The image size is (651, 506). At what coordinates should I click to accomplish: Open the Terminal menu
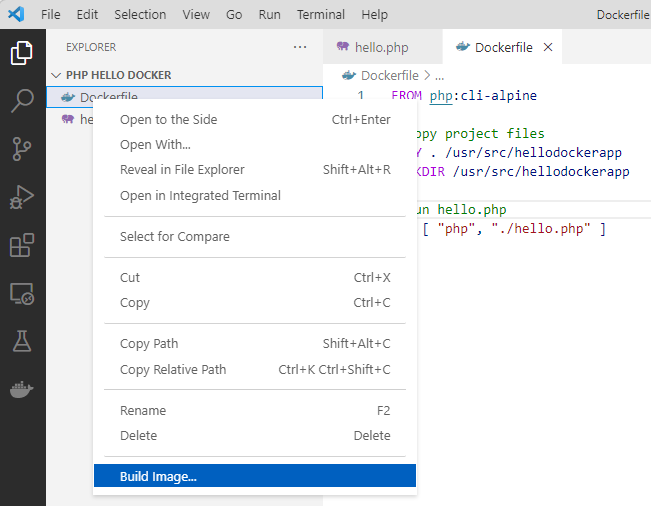[x=321, y=15]
